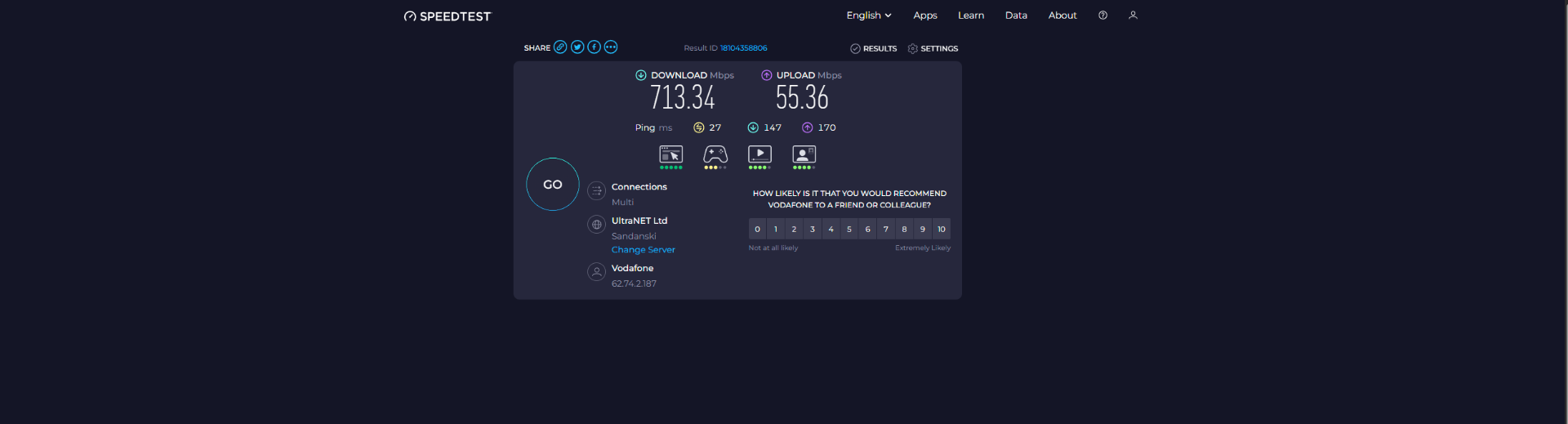Select rating 0 Not at all likely
The width and height of the screenshot is (1568, 424).
(757, 229)
